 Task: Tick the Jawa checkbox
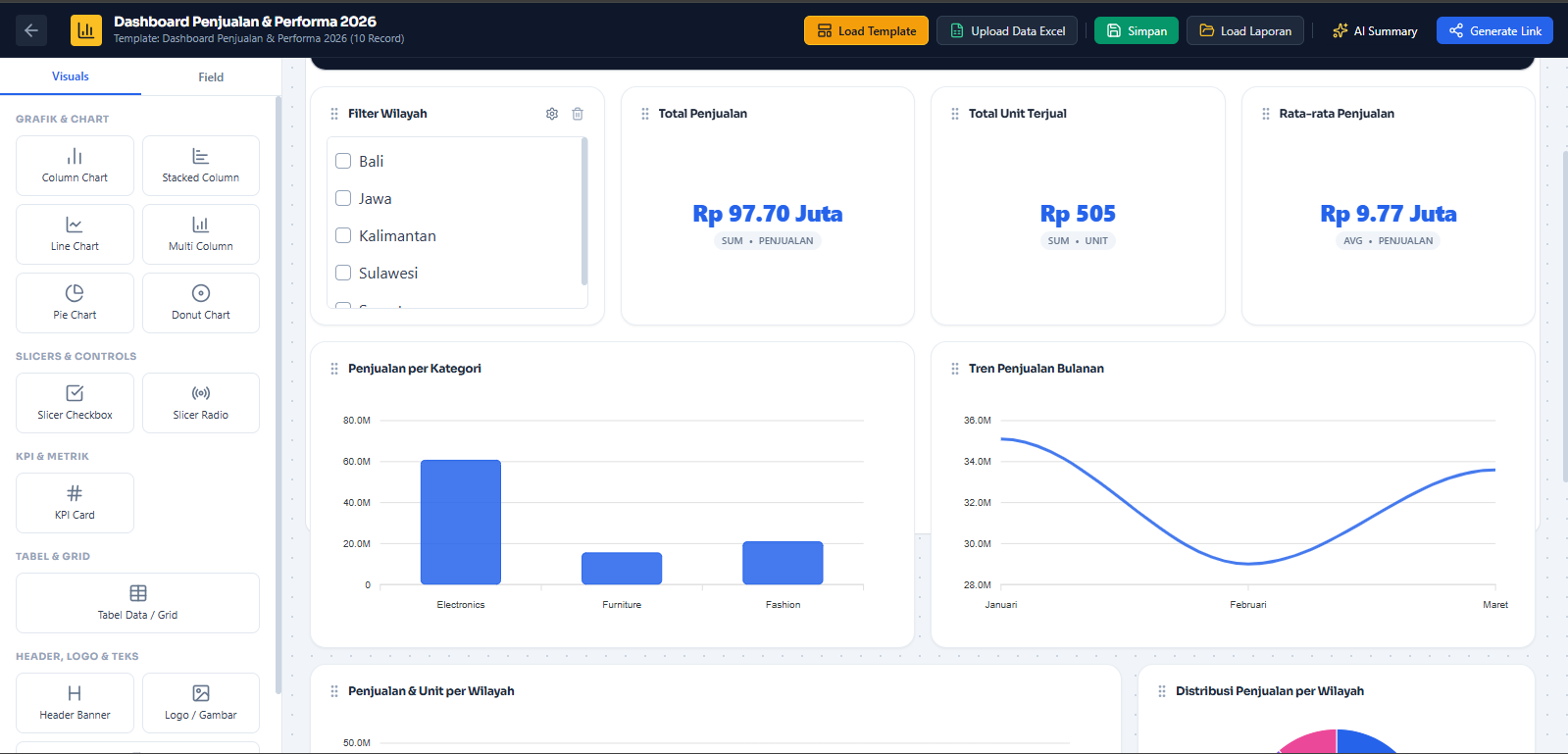pyautogui.click(x=343, y=198)
